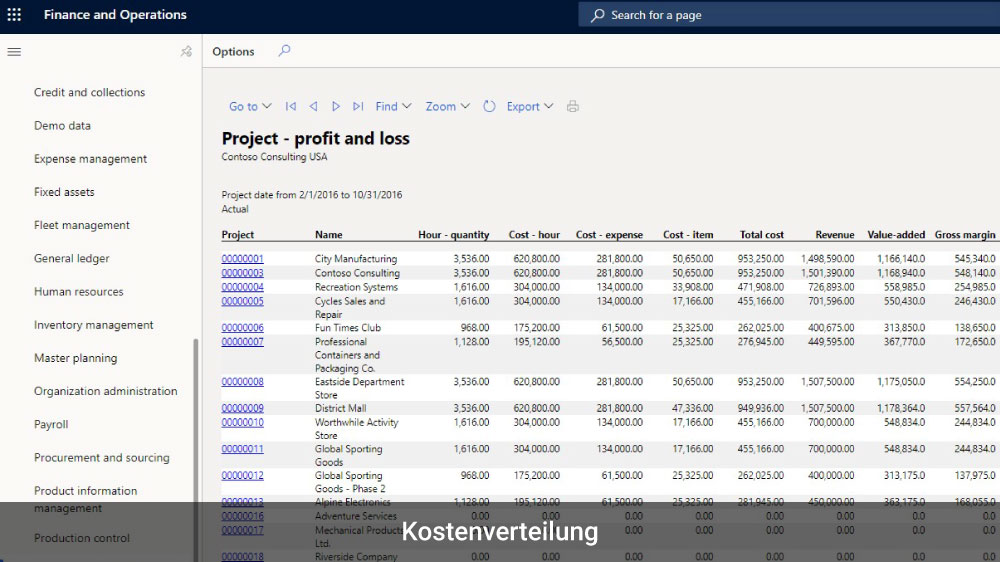This screenshot has width=1000, height=562.
Task: Click the Gross margin column header
Action: tap(965, 235)
